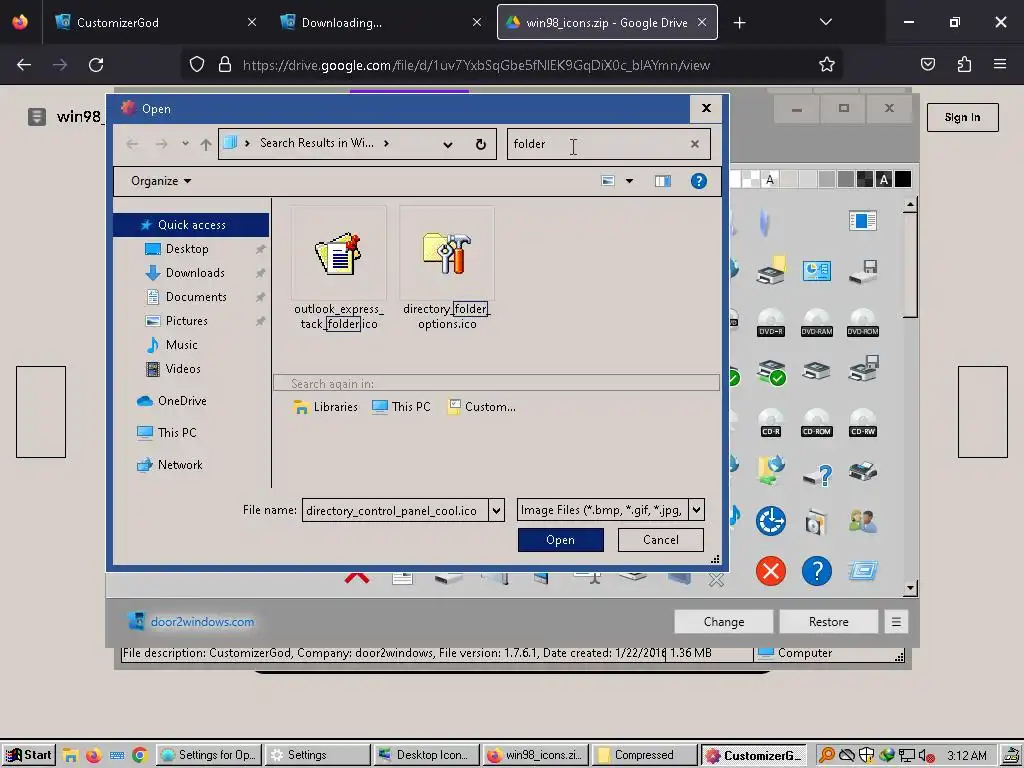The width and height of the screenshot is (1024, 768).
Task: Expand the breadcrumb chevron after Search Results
Action: pos(387,143)
